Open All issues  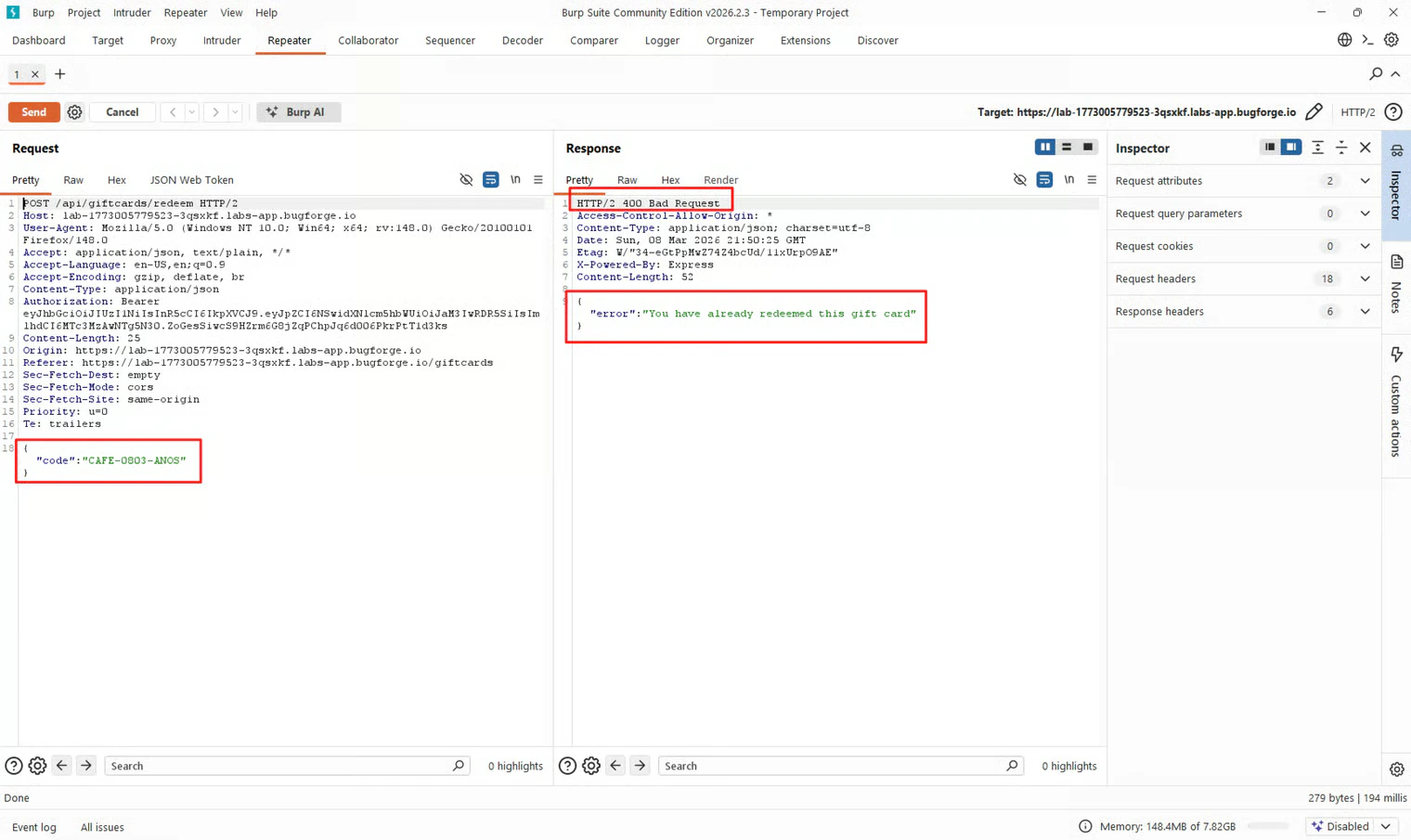tap(102, 827)
